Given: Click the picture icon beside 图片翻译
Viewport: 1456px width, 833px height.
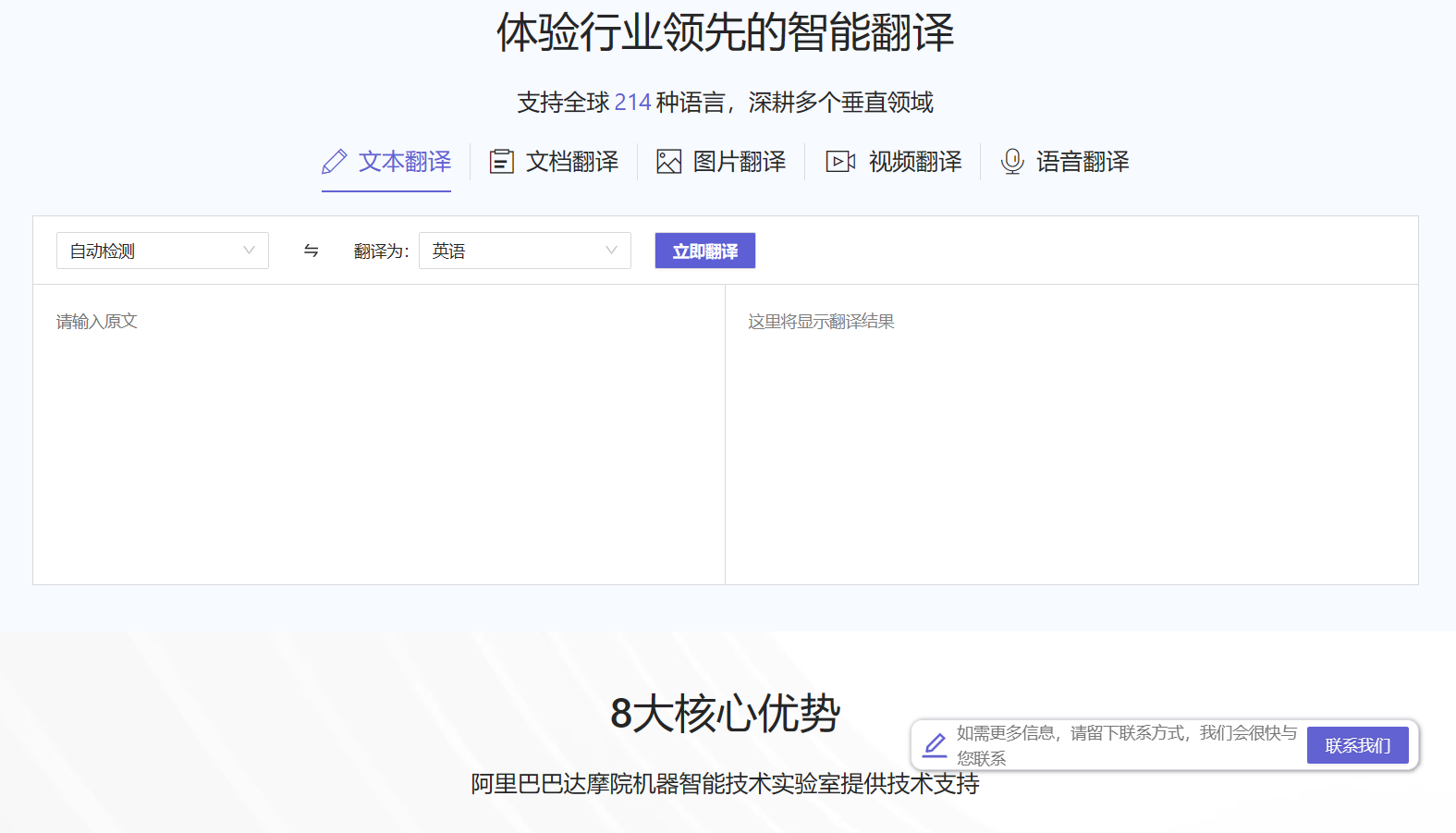Looking at the screenshot, I should click(668, 162).
